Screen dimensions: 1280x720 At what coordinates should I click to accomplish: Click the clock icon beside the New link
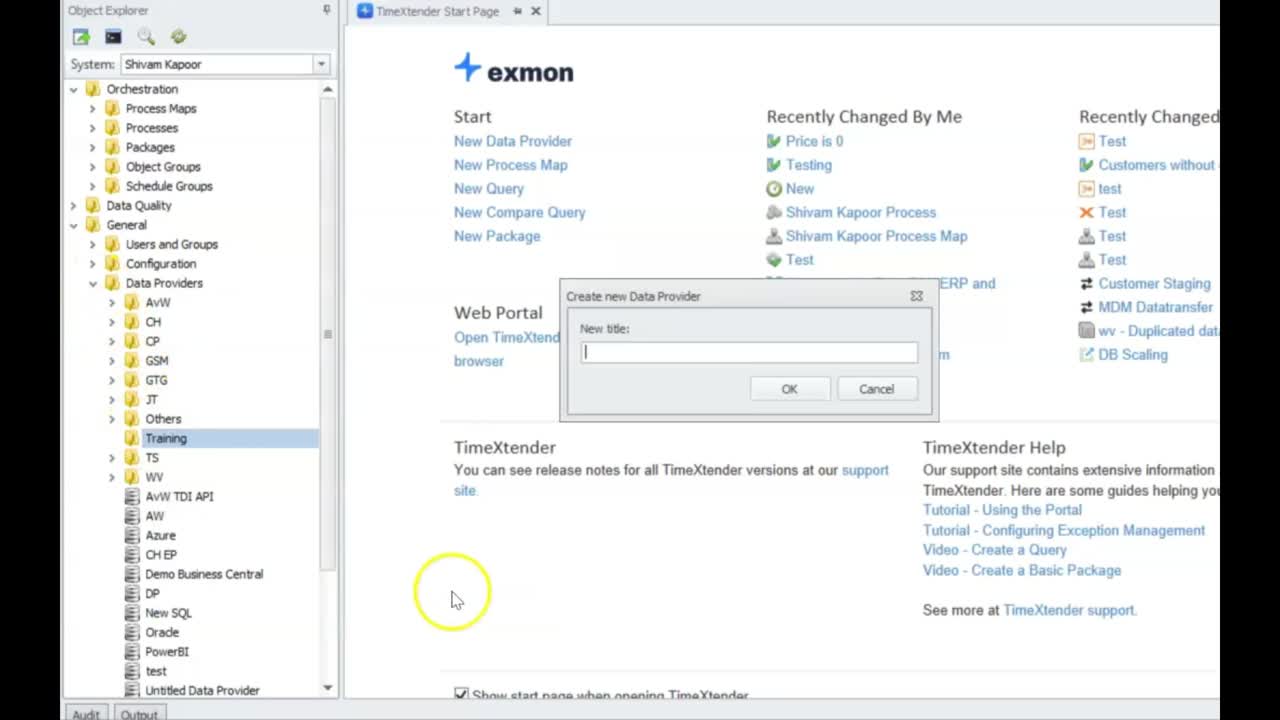[x=774, y=189]
